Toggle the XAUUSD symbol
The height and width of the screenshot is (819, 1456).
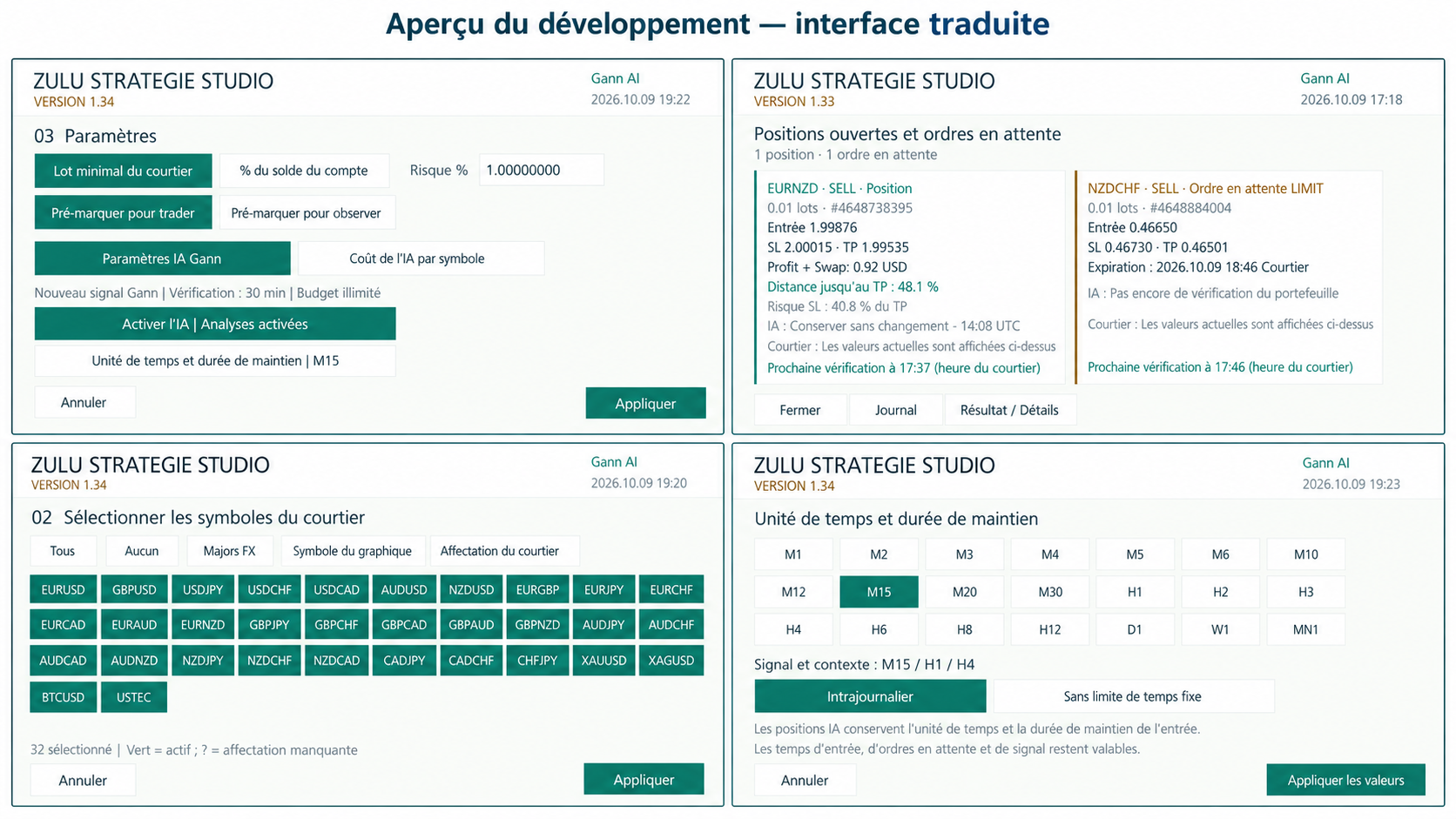(604, 661)
